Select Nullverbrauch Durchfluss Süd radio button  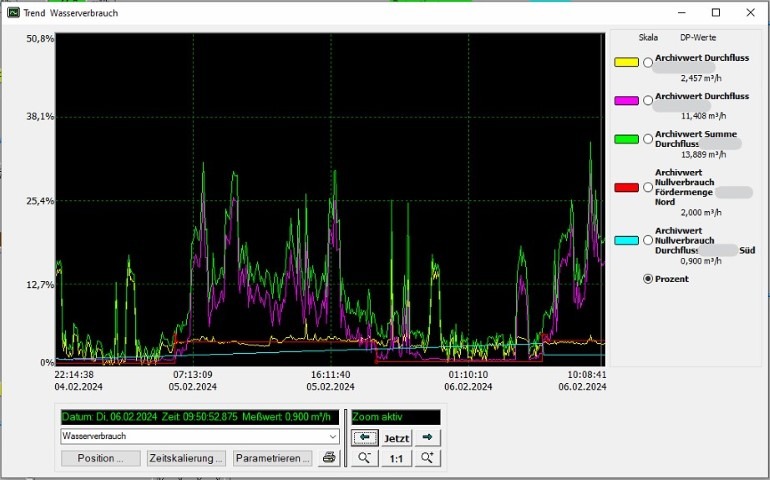click(x=648, y=240)
